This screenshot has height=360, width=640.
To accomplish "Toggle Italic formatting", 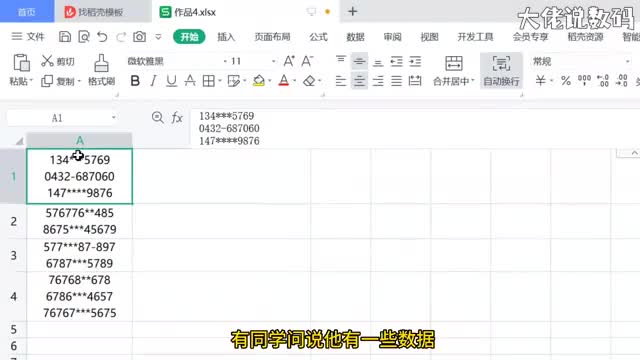I will click(x=153, y=81).
